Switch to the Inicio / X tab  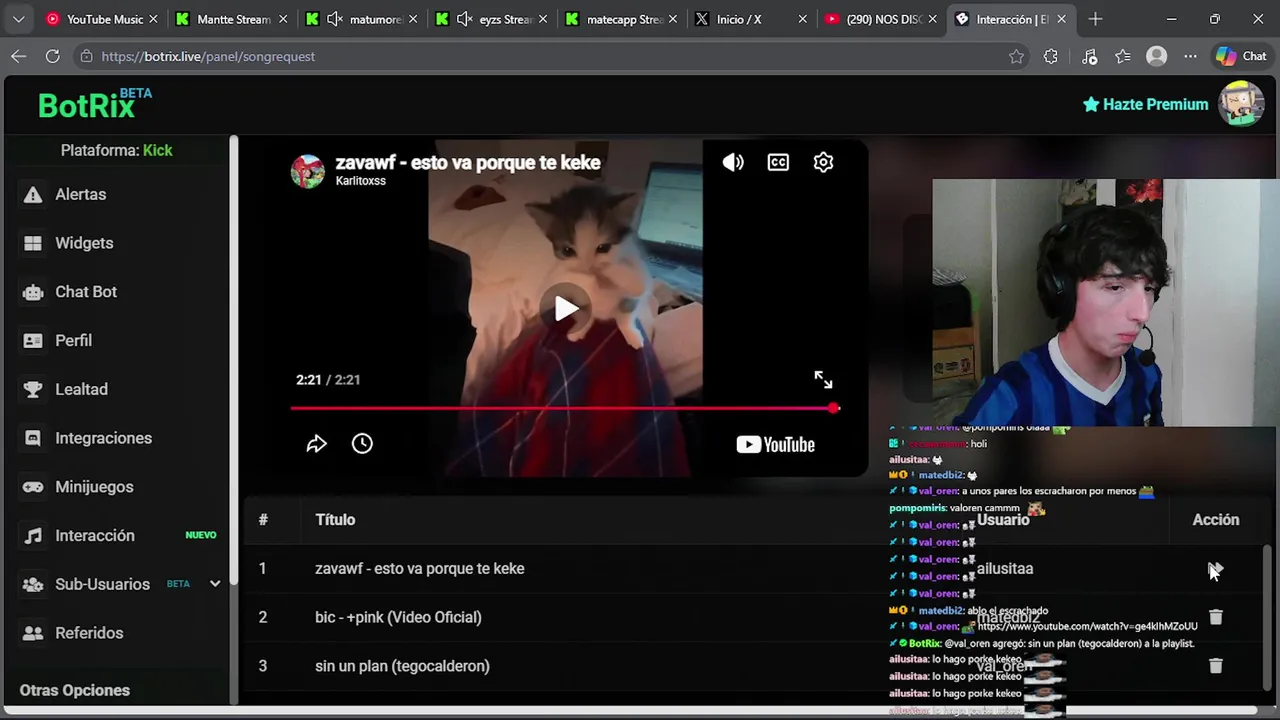point(752,19)
